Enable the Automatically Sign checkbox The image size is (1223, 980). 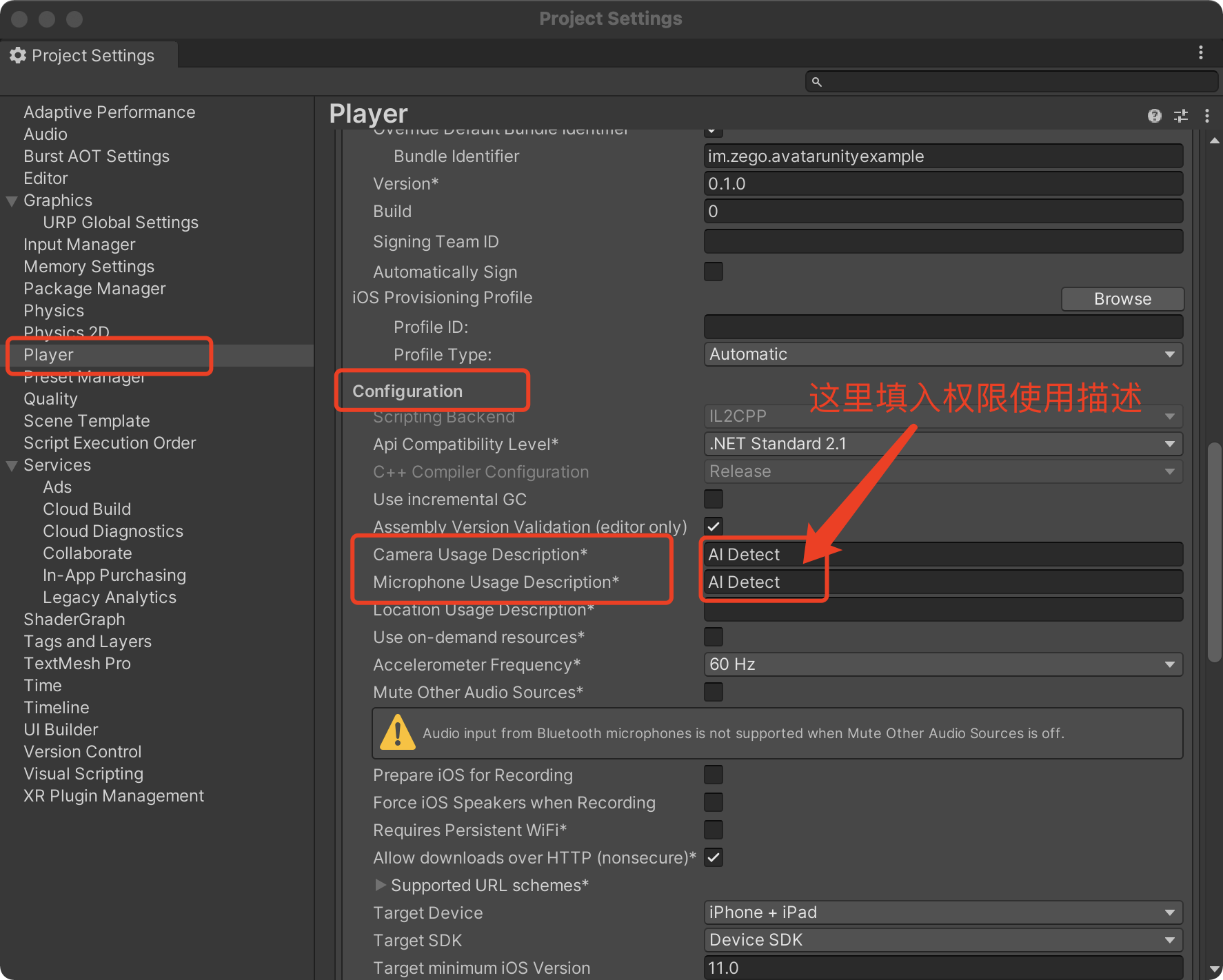714,272
